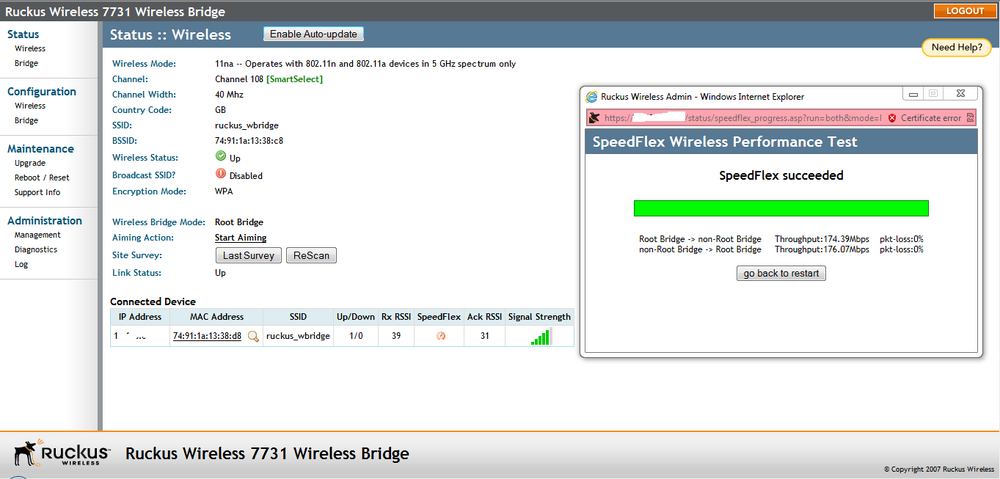Click Enable Auto-update button
This screenshot has width=1000, height=479.
coord(314,34)
